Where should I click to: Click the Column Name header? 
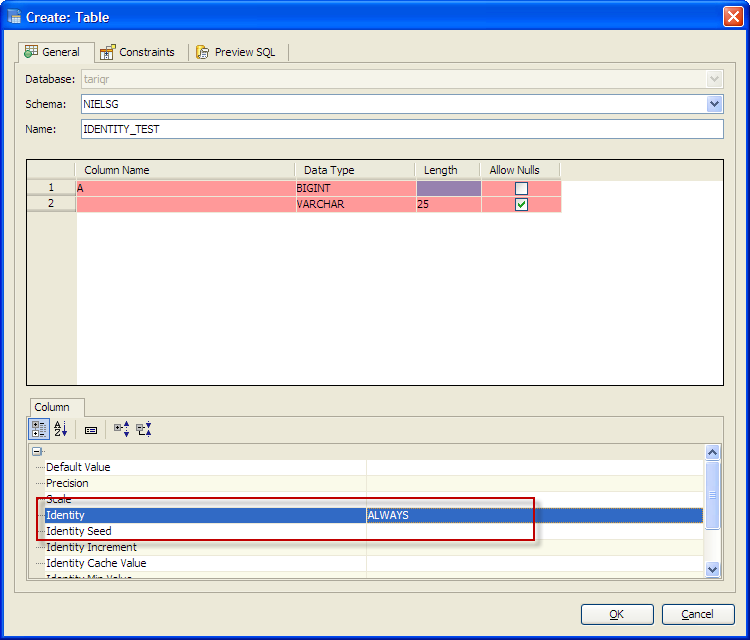coord(185,170)
